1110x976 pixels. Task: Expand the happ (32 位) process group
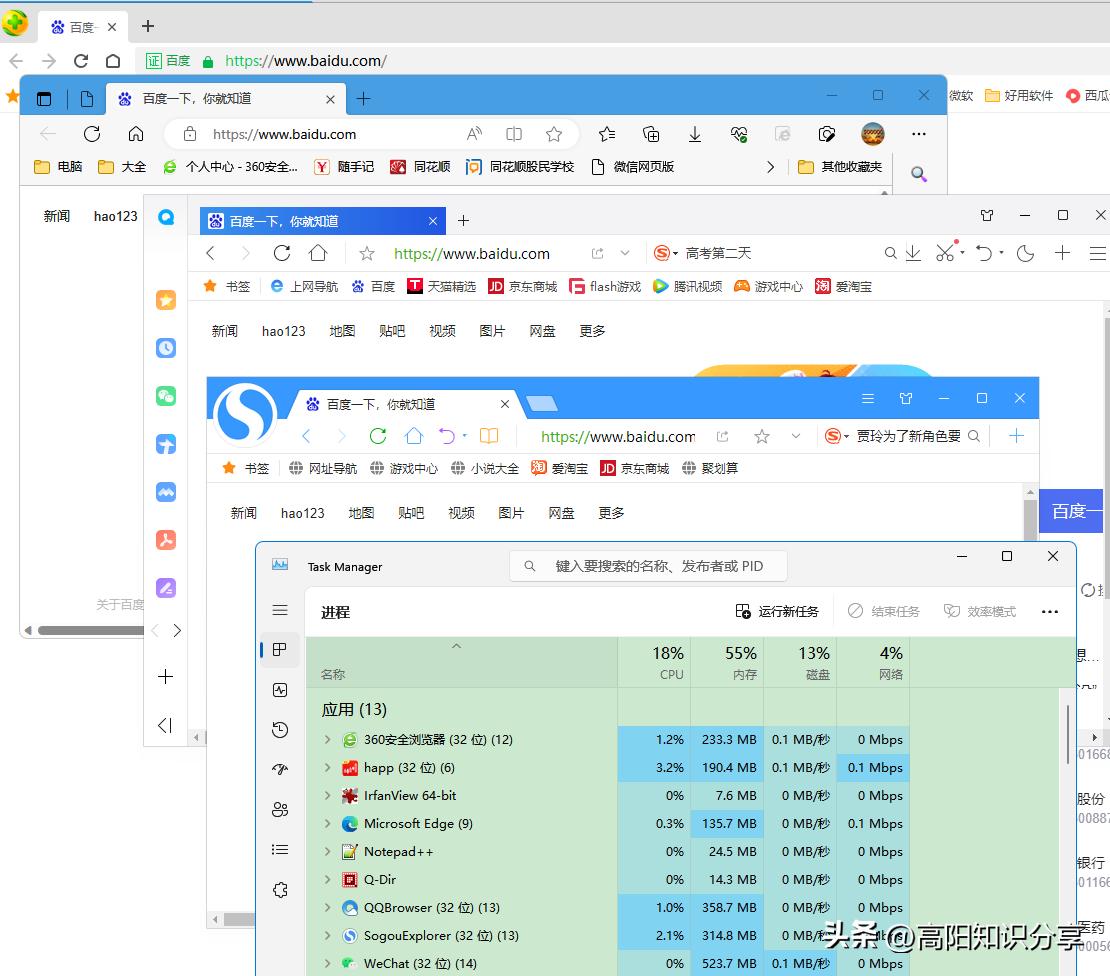coord(327,767)
